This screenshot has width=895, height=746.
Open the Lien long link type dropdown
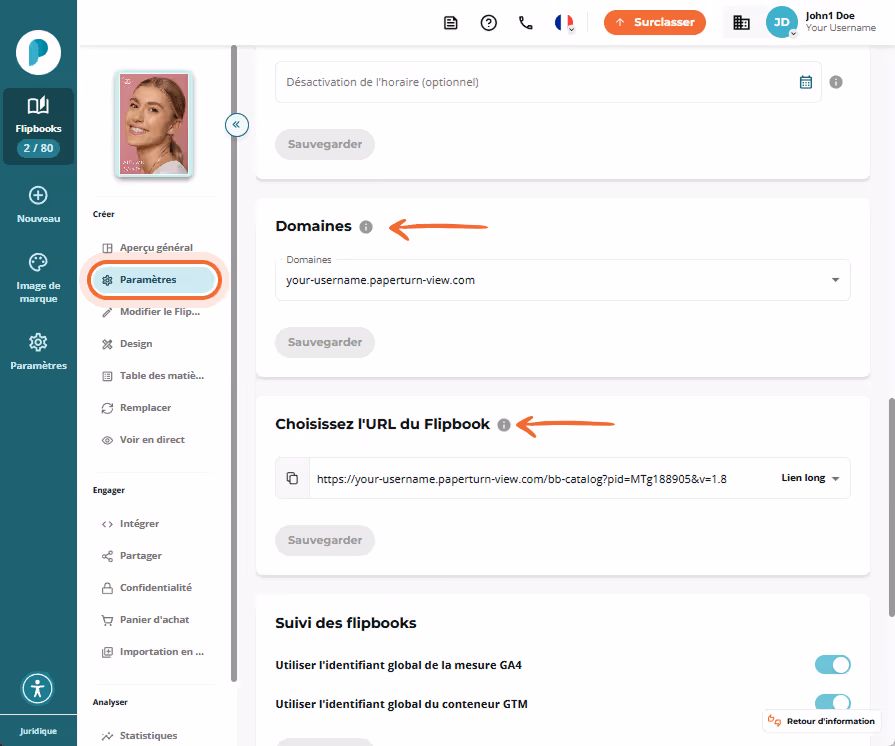(810, 478)
